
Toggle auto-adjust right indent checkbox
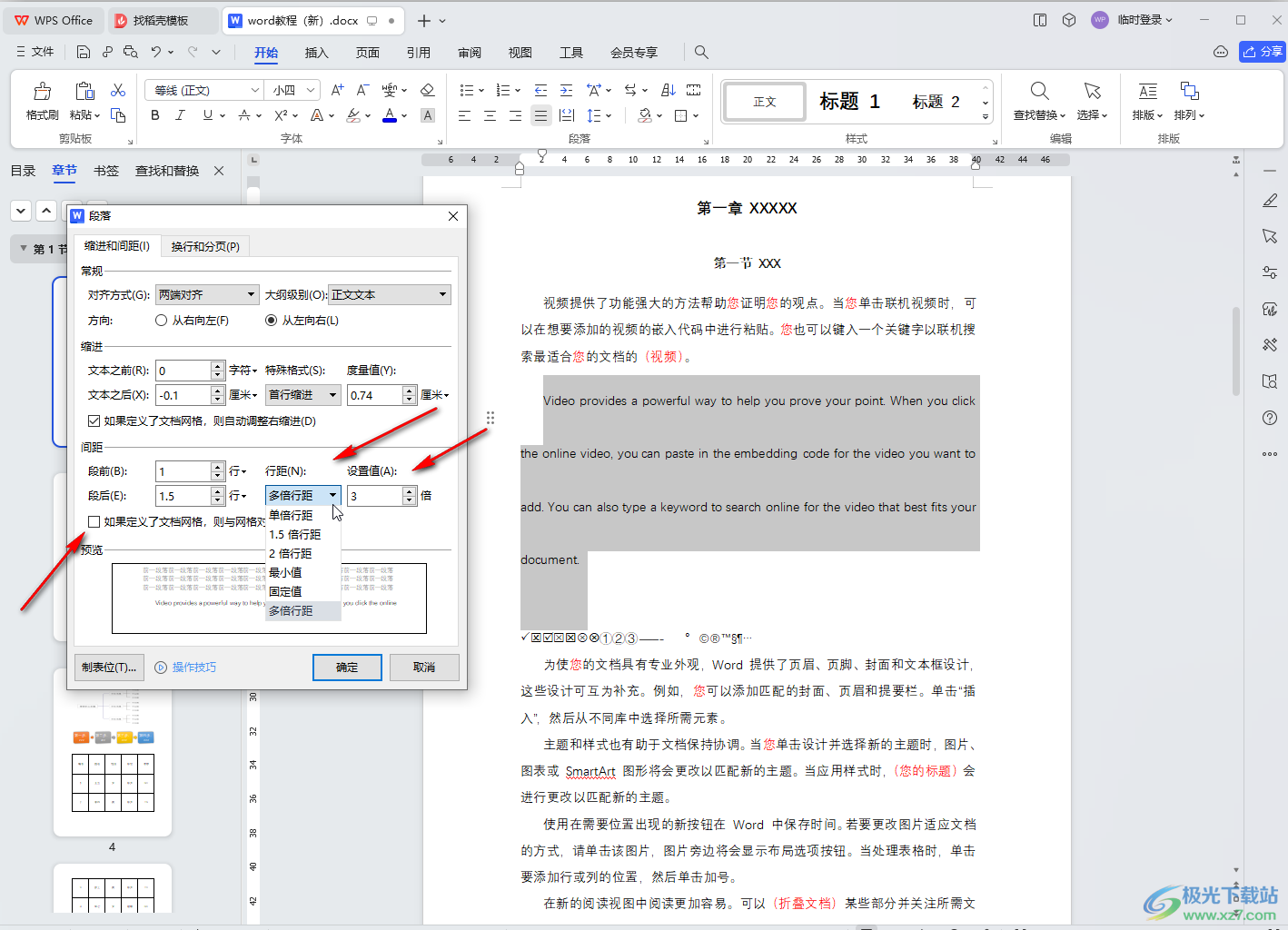pyautogui.click(x=94, y=421)
